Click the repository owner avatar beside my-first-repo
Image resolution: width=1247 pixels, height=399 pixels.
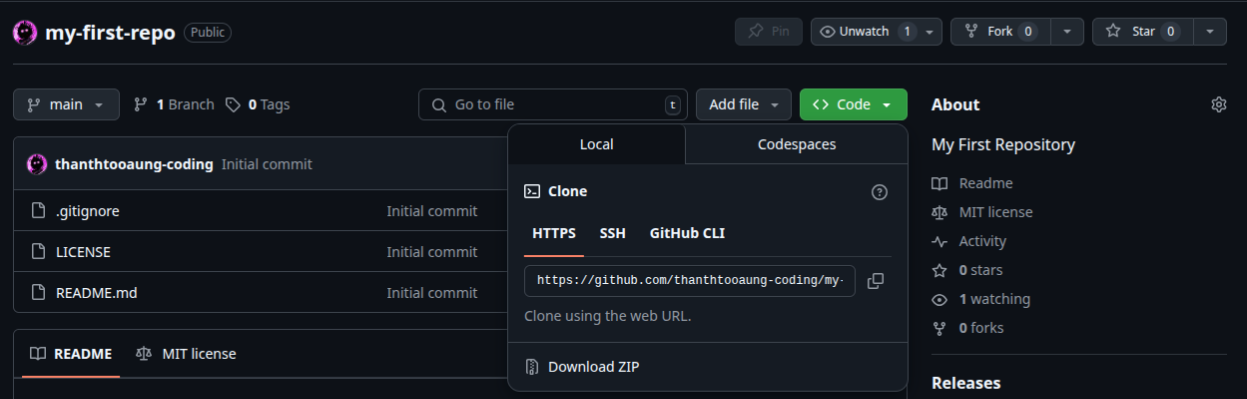pyautogui.click(x=25, y=32)
